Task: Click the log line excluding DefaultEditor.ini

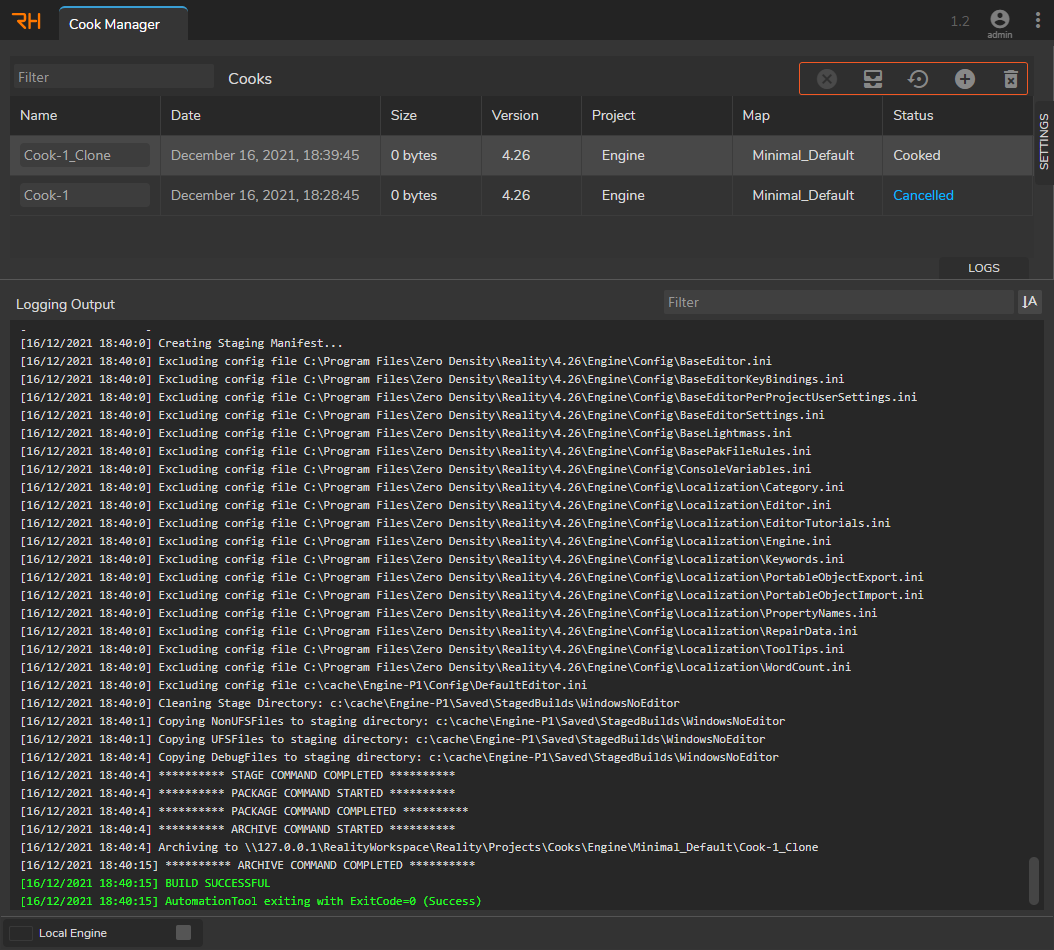Action: tap(304, 685)
